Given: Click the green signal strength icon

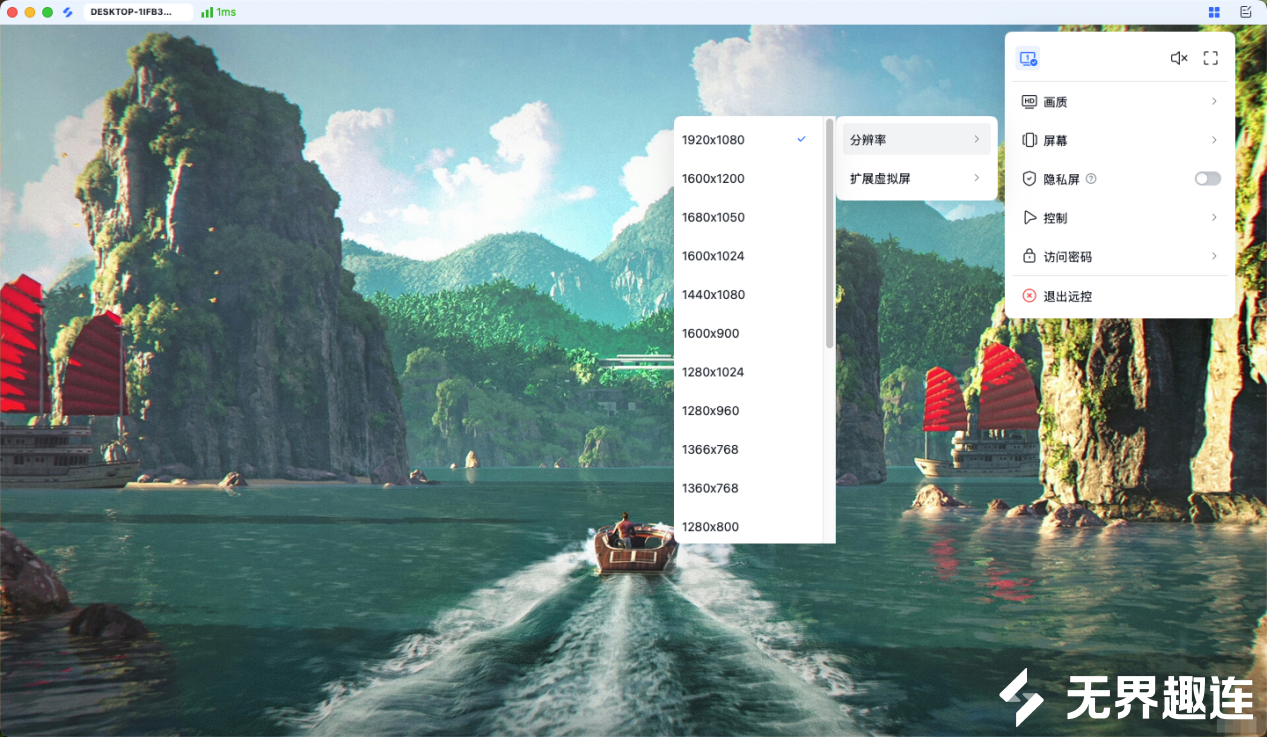Looking at the screenshot, I should [207, 12].
